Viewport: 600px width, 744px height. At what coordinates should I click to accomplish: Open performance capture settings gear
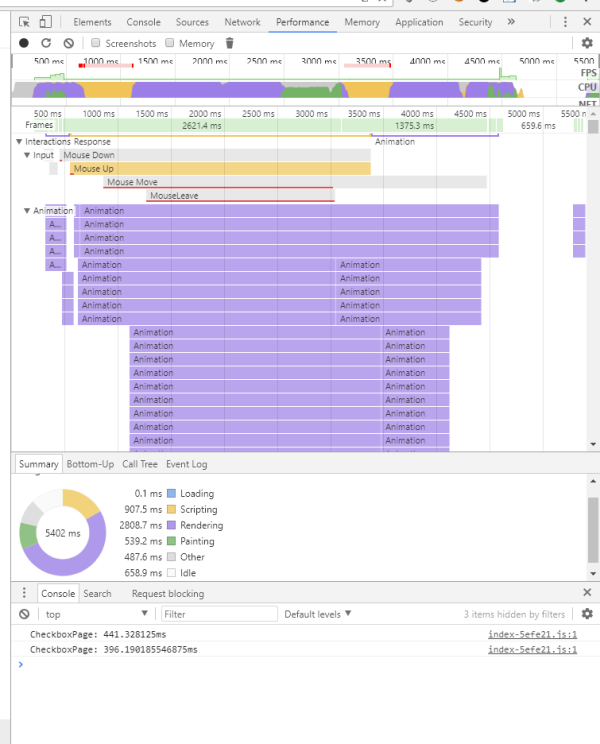[587, 43]
